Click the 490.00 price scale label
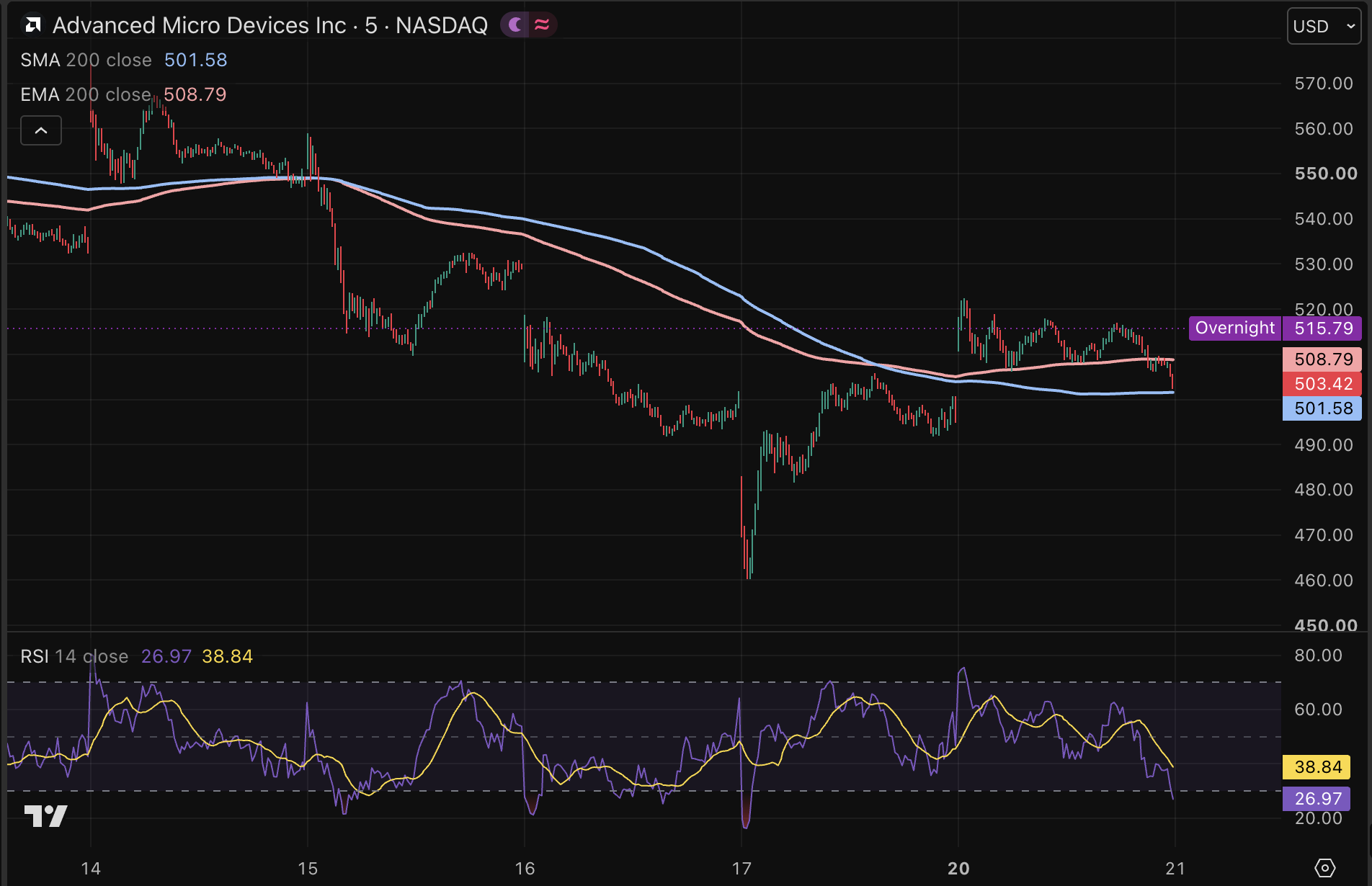 [1324, 445]
